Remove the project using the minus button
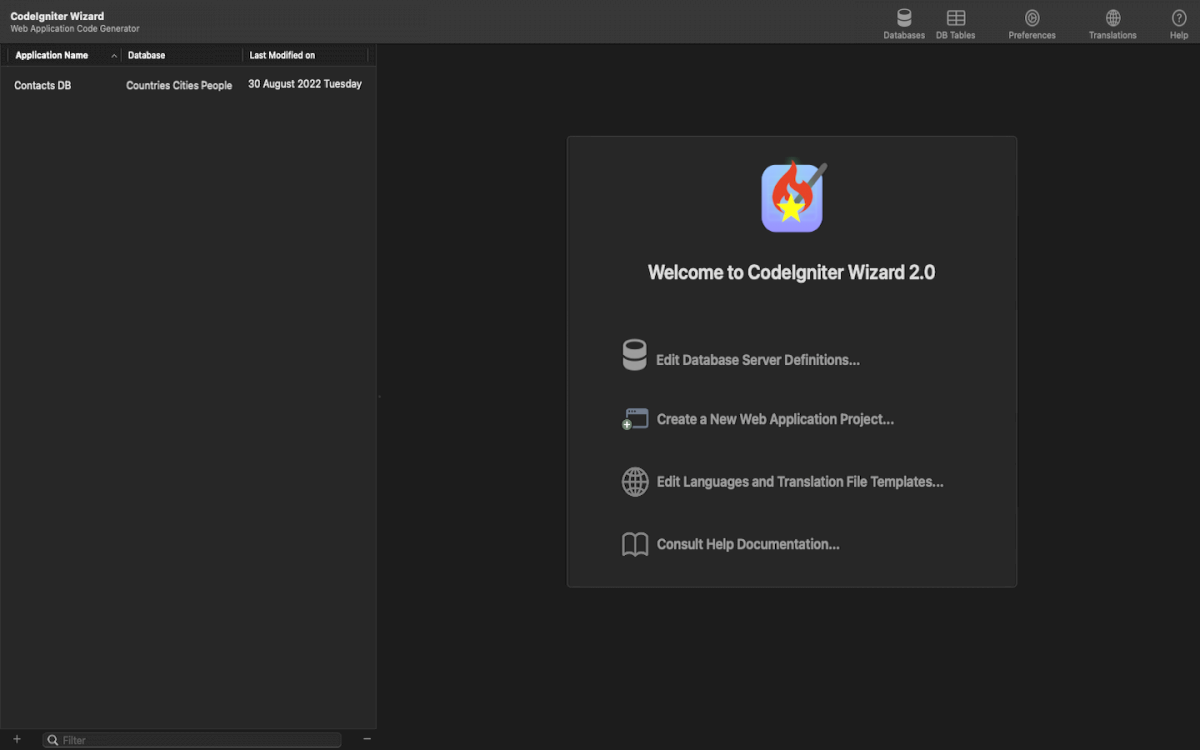 point(367,739)
